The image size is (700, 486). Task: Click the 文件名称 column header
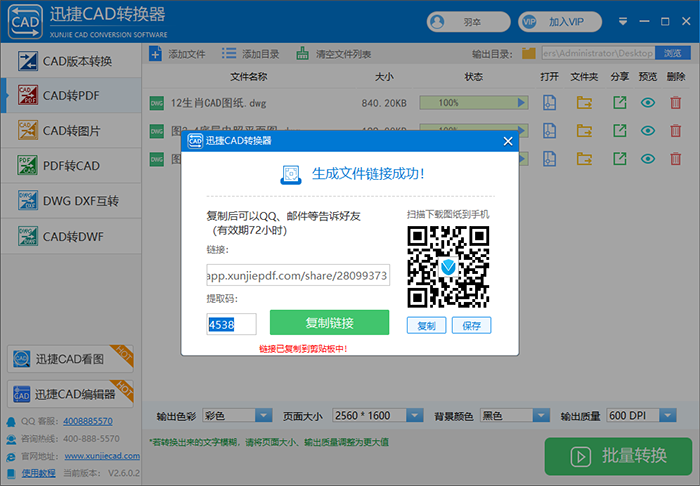(x=249, y=77)
